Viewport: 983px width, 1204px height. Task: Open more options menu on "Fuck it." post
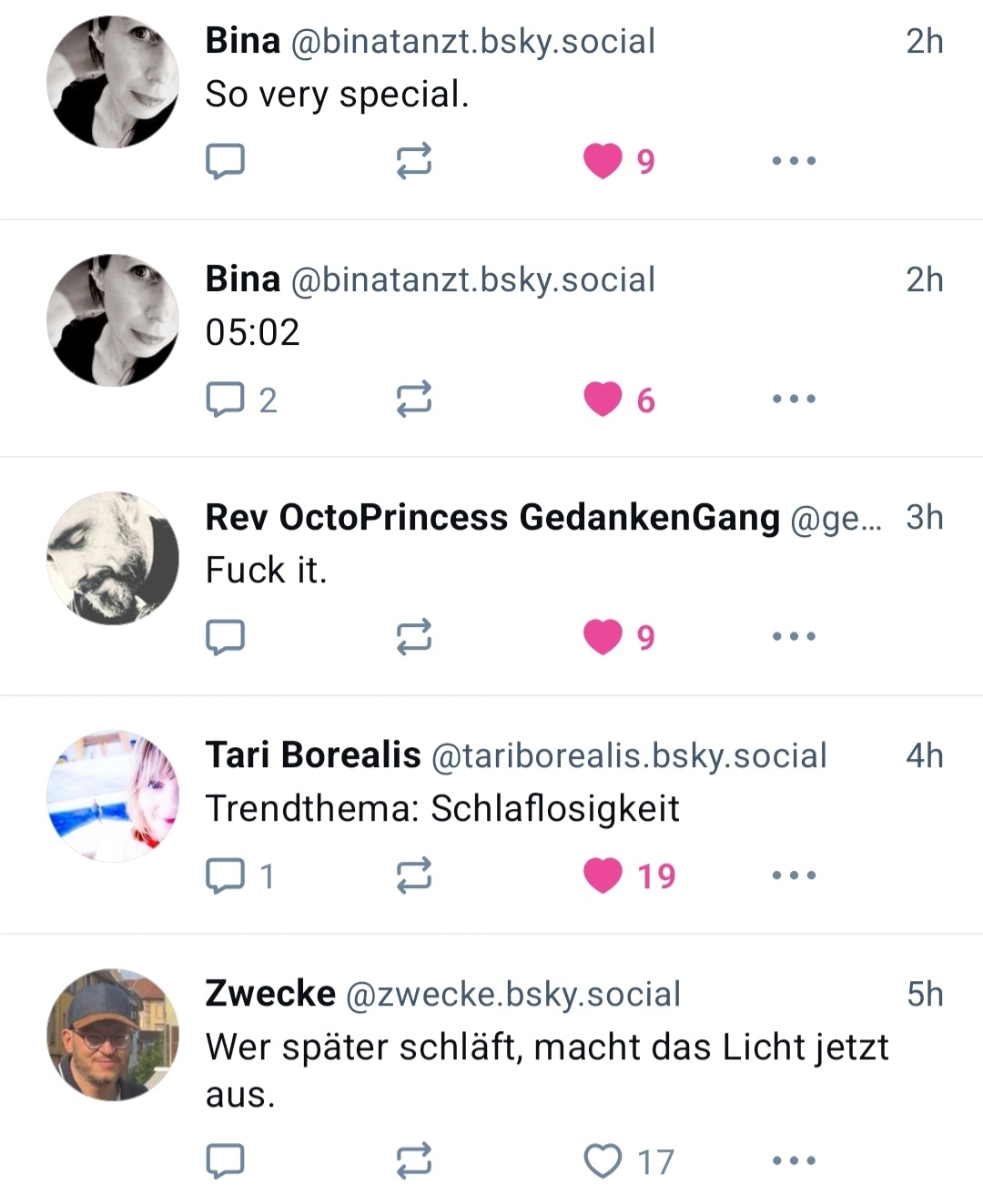coord(794,637)
